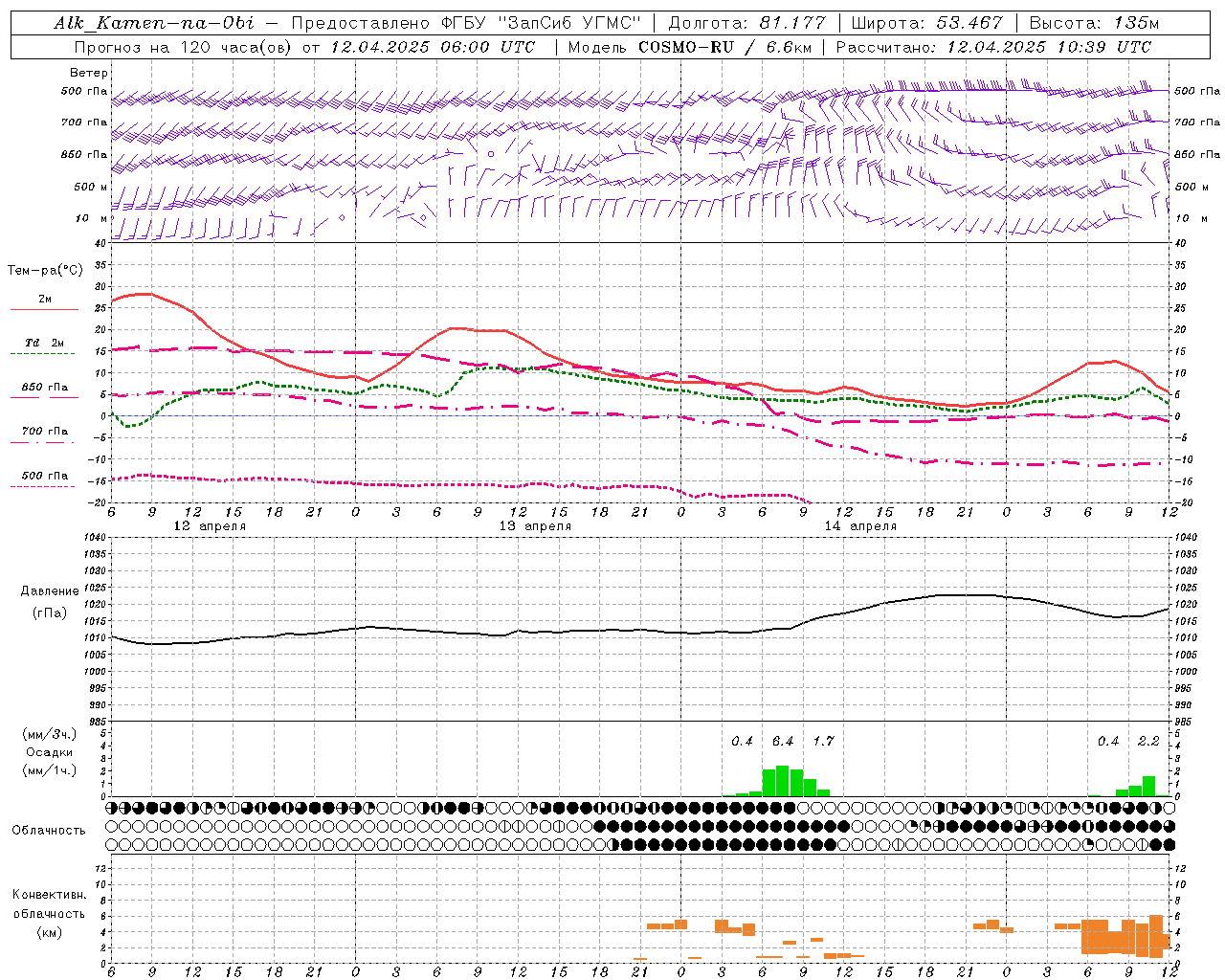Click the 700 гПа entry in temperature legend

(x=45, y=432)
